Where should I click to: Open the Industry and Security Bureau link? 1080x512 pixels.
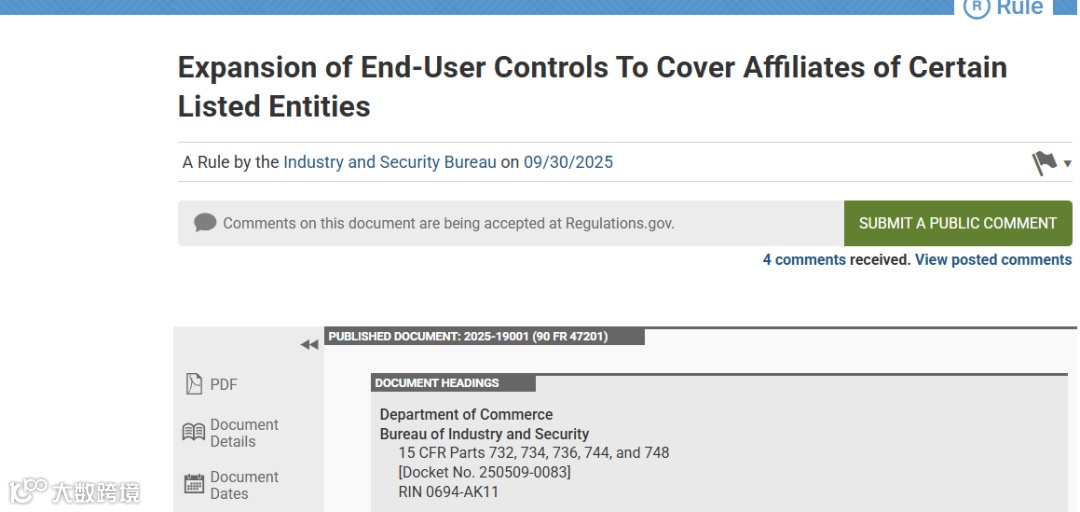(389, 162)
